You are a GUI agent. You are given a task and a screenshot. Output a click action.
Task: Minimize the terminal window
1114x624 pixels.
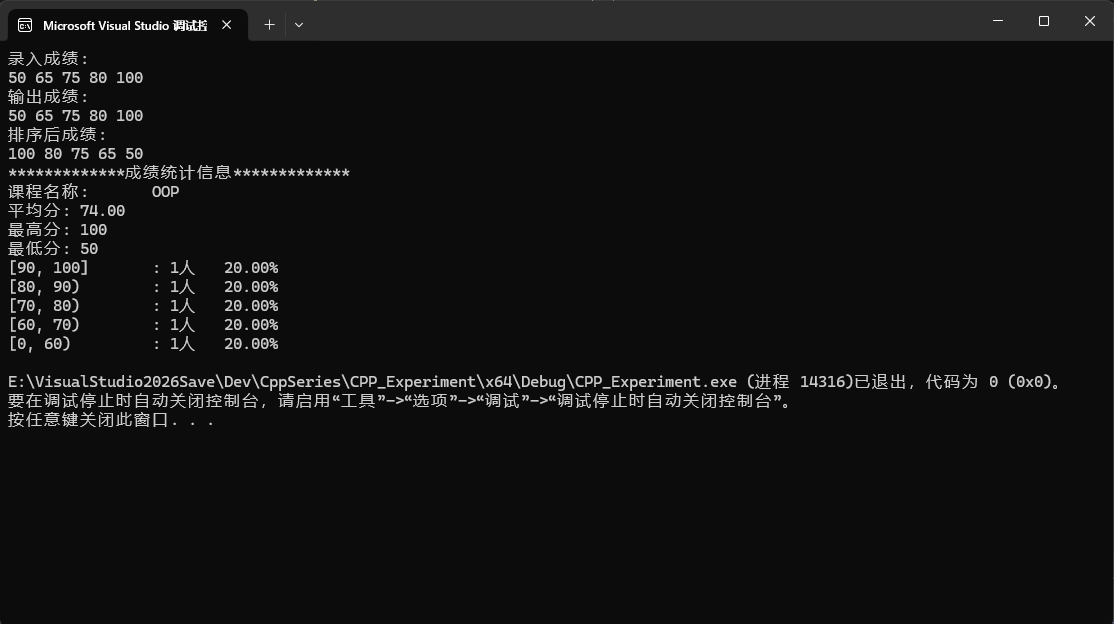(997, 21)
